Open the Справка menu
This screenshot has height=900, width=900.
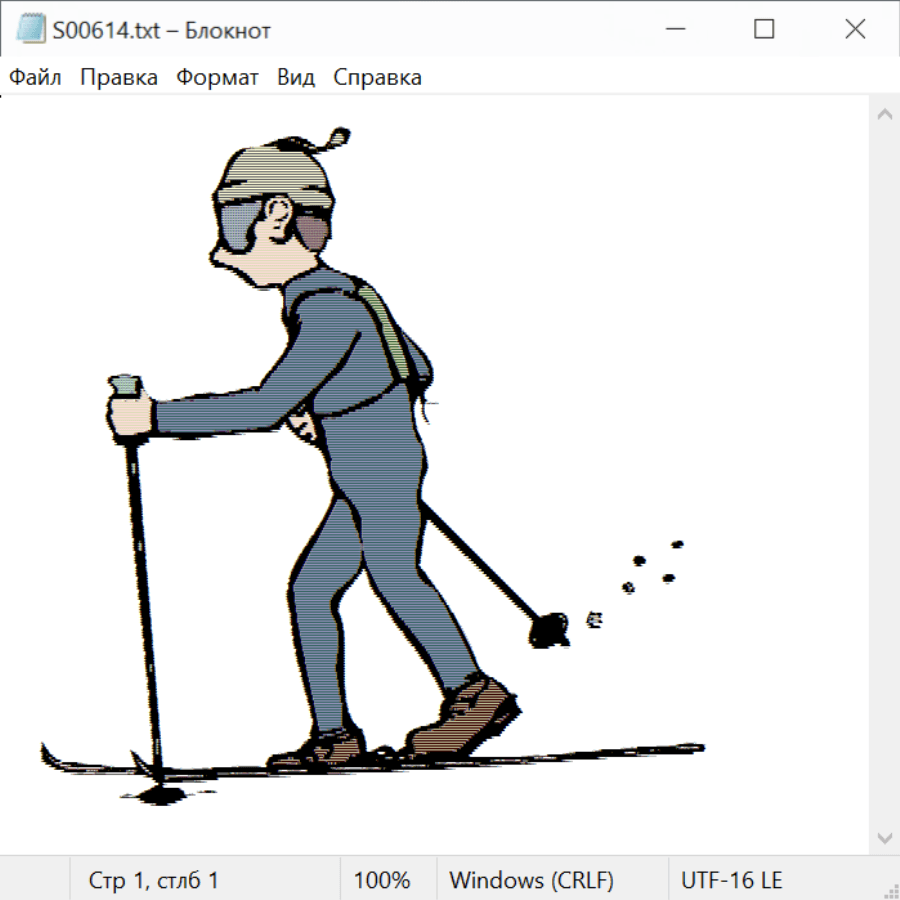pos(377,77)
